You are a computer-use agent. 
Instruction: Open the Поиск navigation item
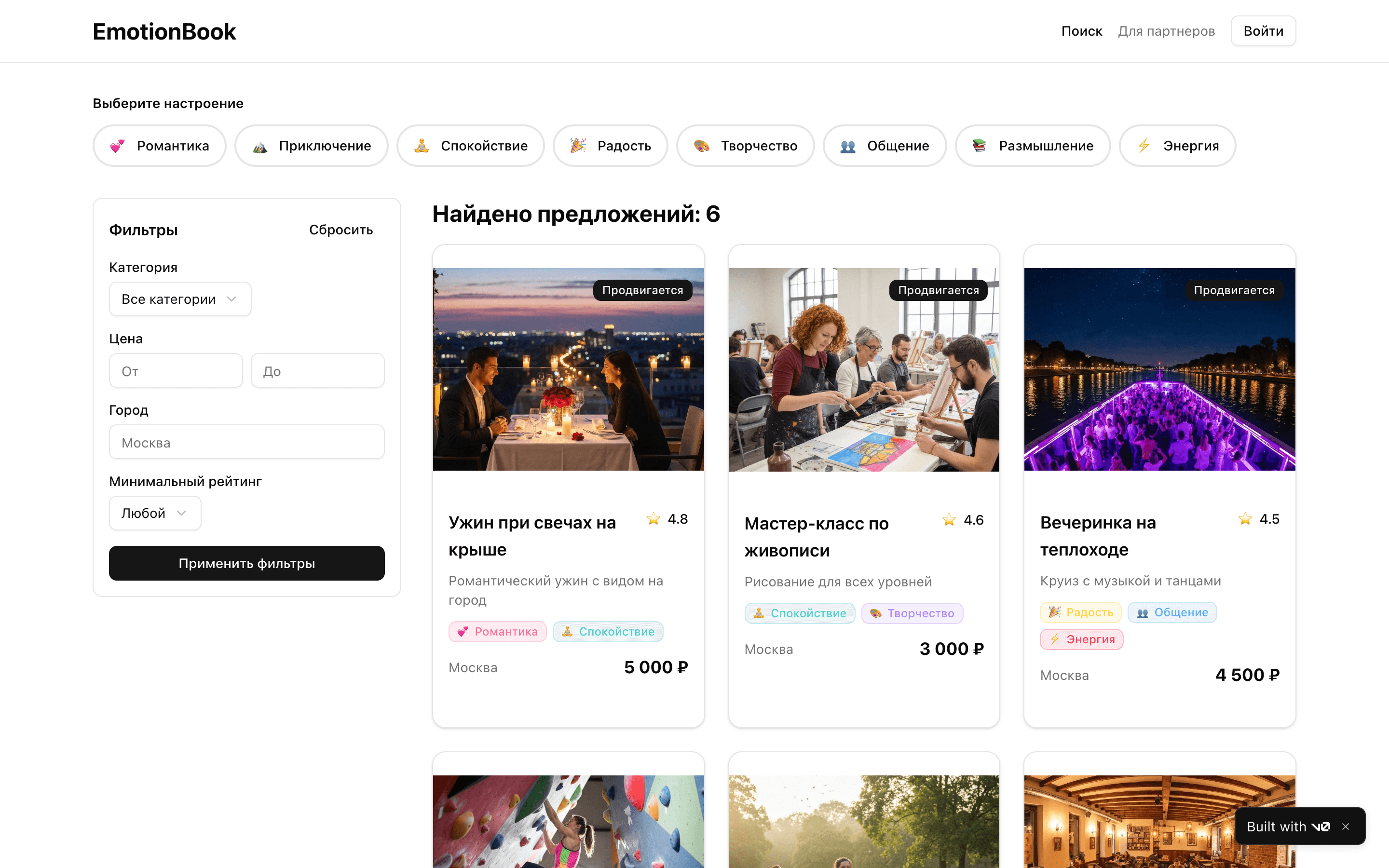(x=1081, y=31)
